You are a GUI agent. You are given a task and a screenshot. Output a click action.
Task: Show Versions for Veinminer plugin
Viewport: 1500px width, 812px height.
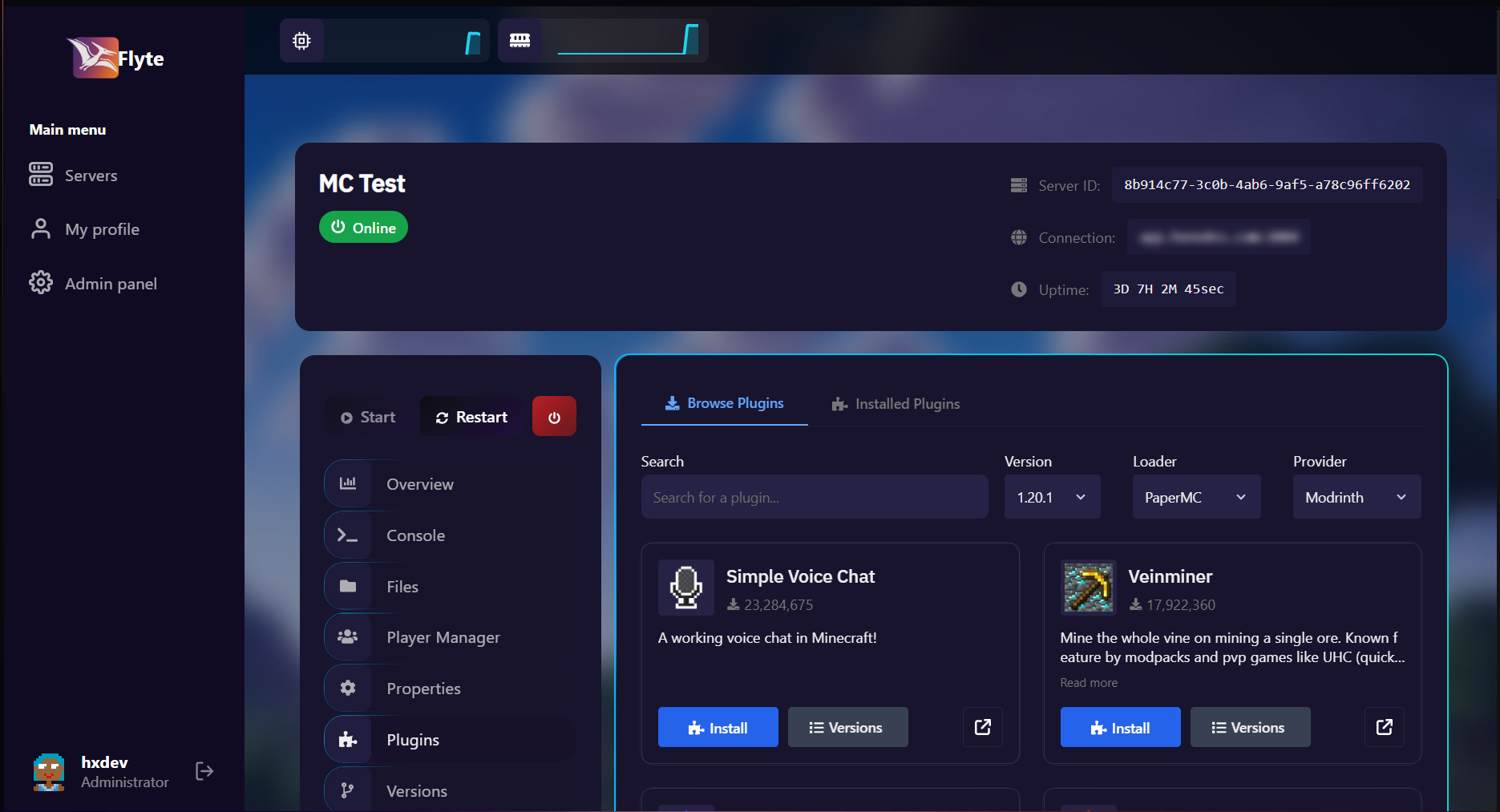pos(1249,728)
